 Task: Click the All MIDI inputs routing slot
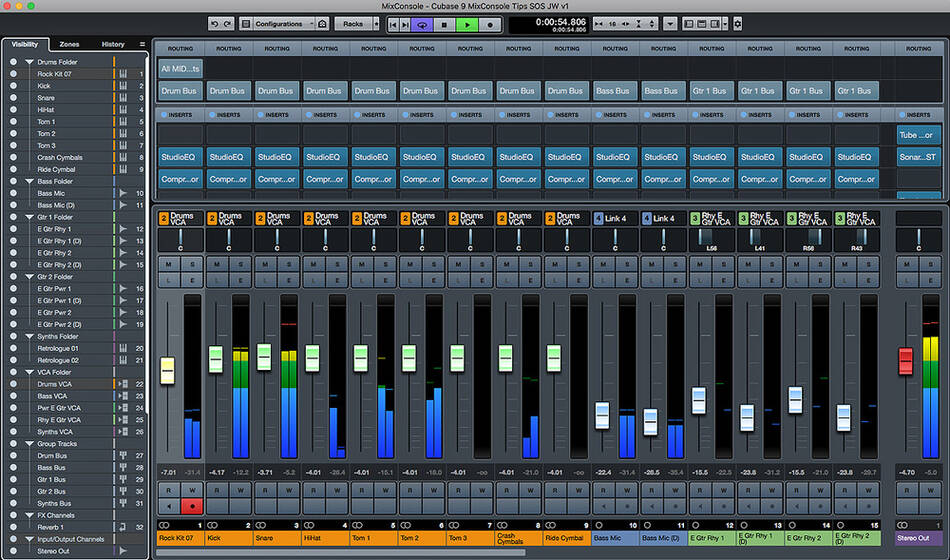[x=181, y=69]
